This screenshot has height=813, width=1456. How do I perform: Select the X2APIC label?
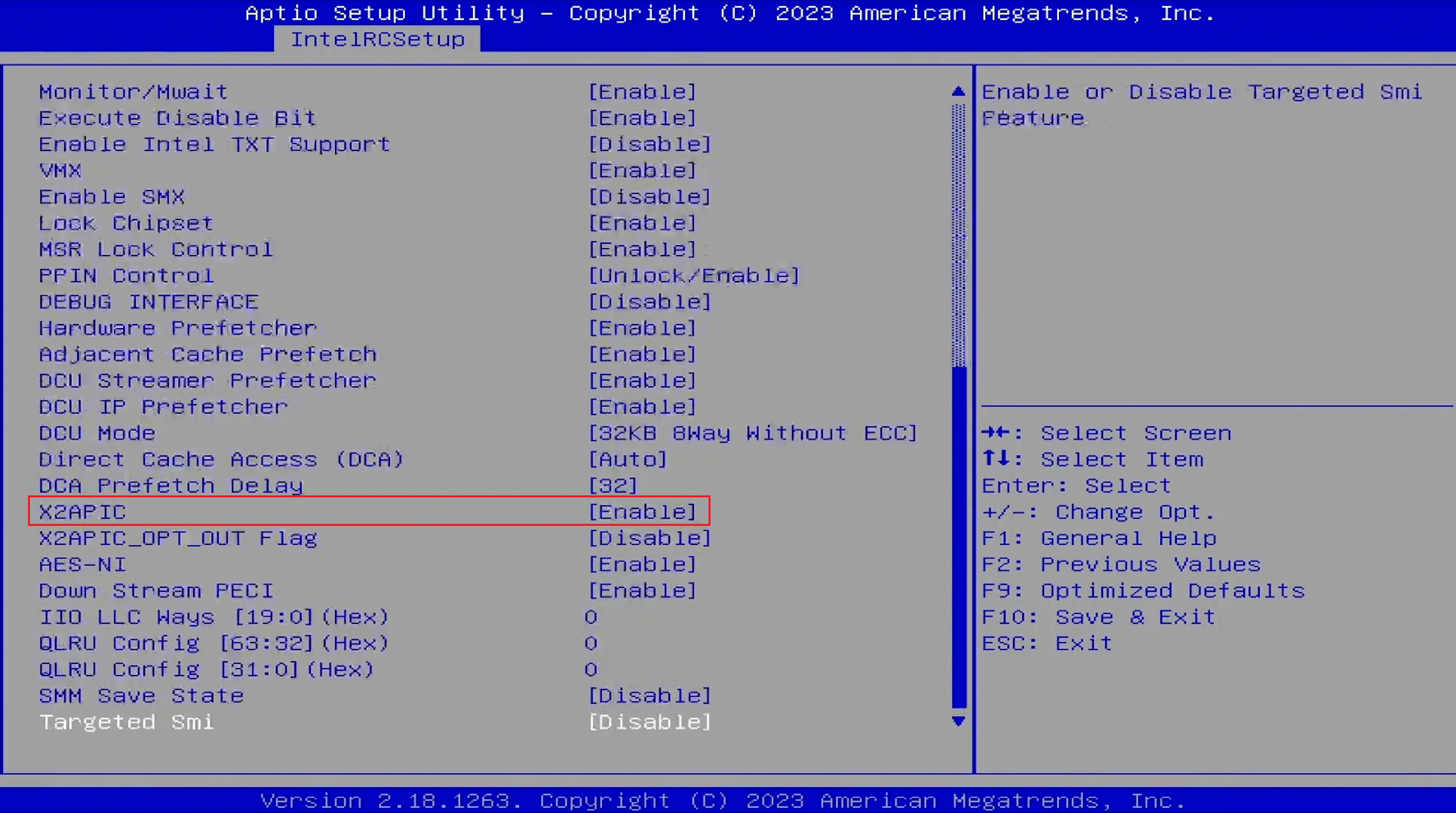coord(82,512)
